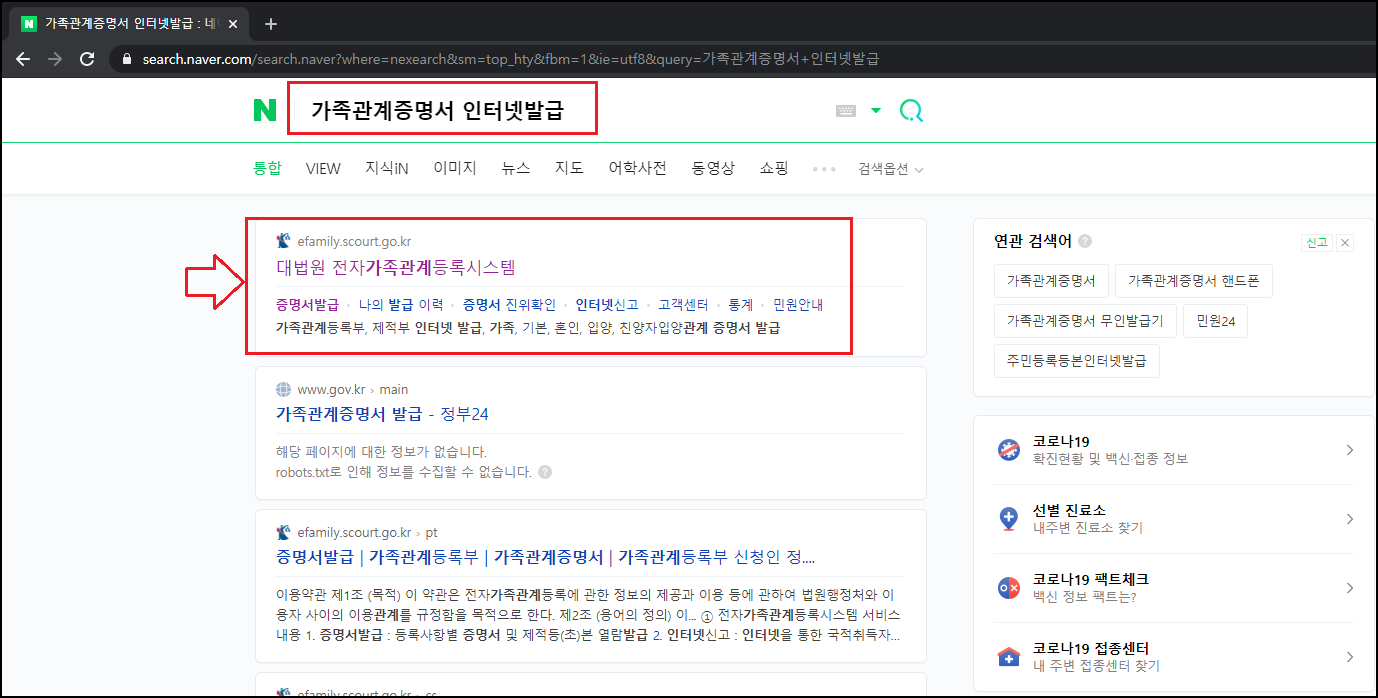
Task: Select related keyword 주민등록등본인터넷발급
Action: 1077,361
